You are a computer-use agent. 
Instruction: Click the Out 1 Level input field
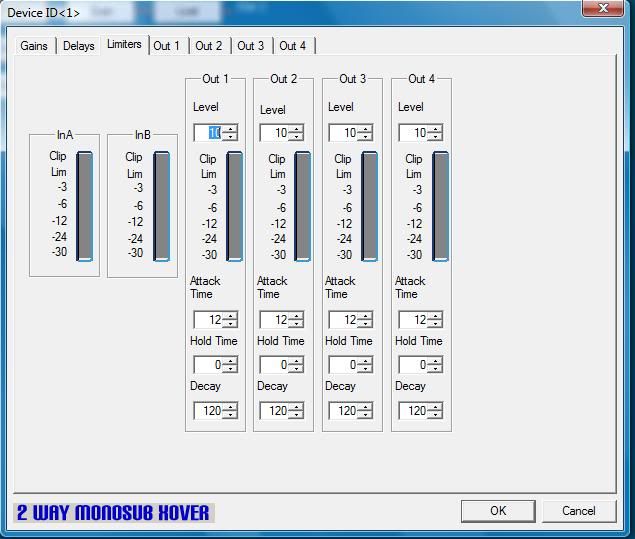(x=208, y=133)
